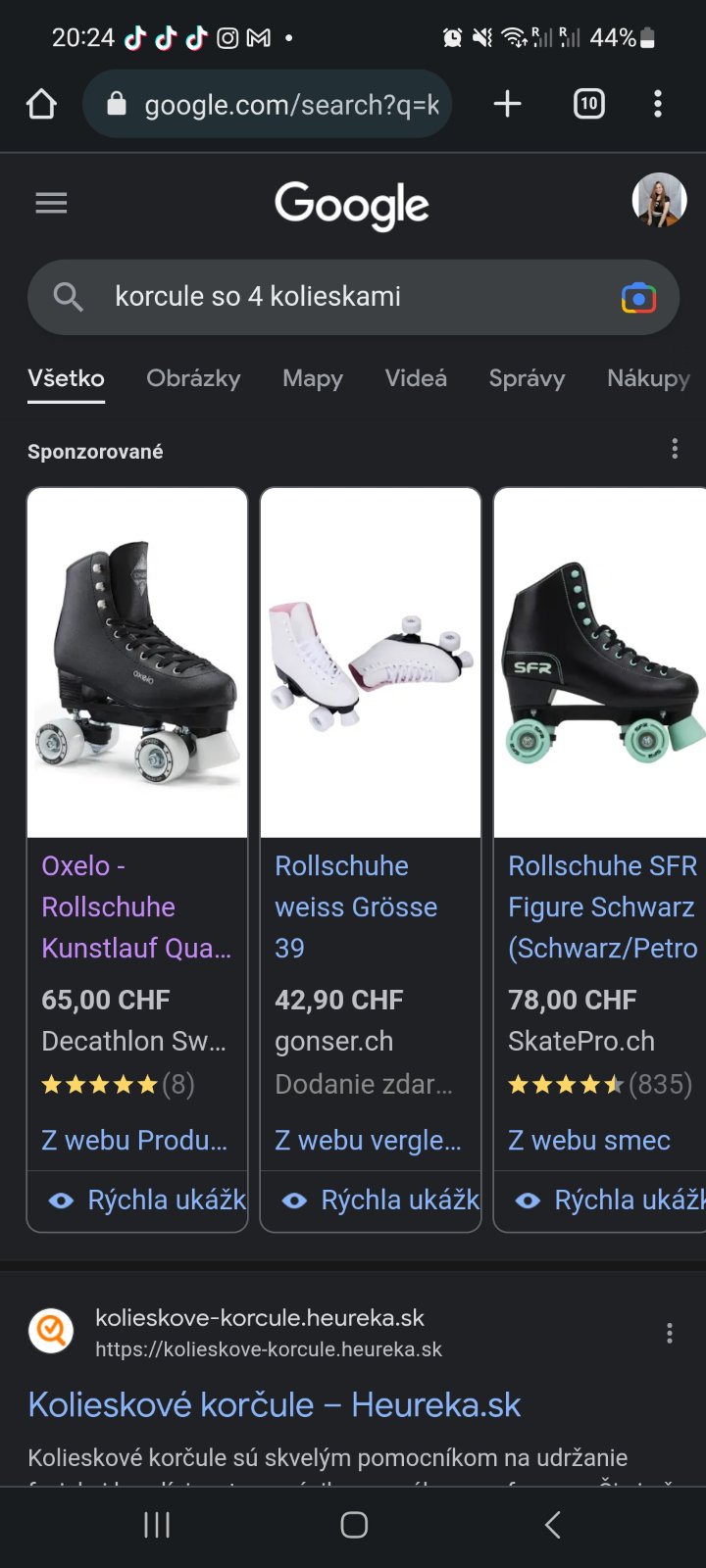
Task: Tap the Google account profile picture
Action: coord(659,200)
